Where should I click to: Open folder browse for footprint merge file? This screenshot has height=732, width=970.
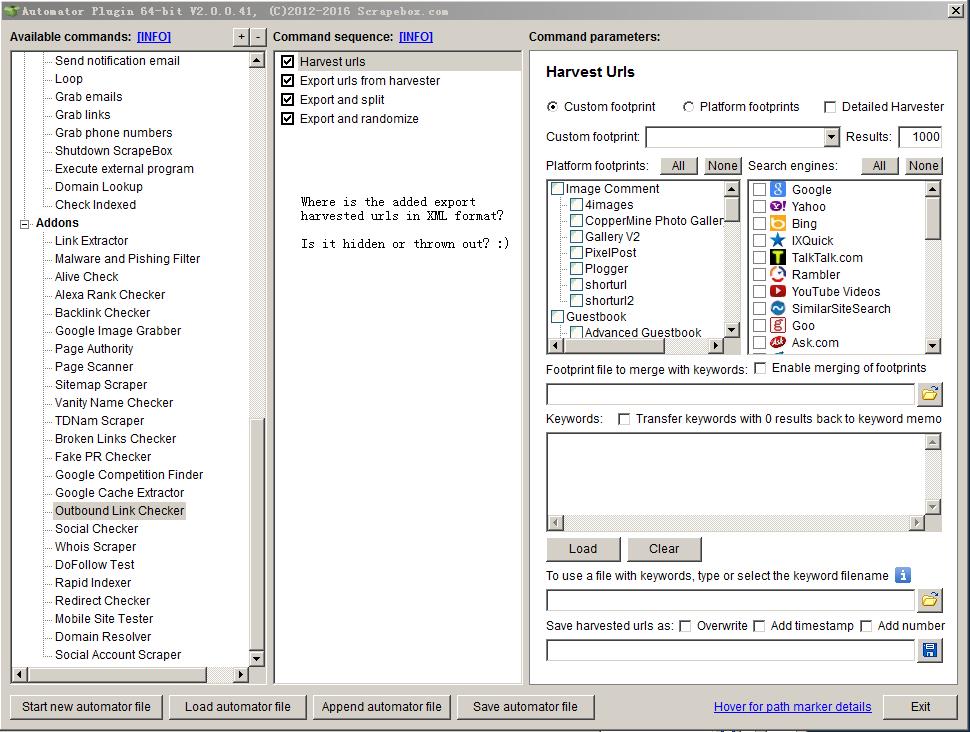coord(930,394)
